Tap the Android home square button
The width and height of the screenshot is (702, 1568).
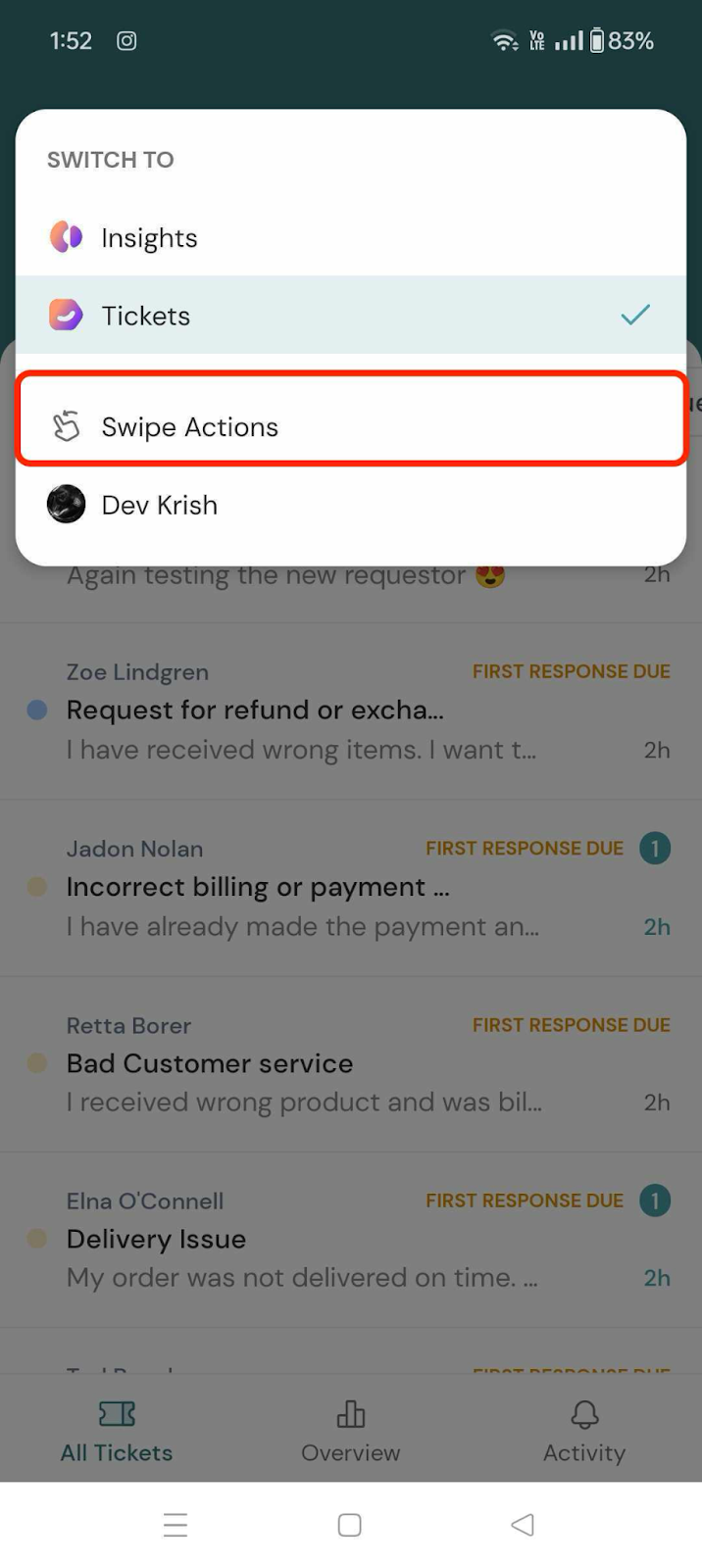coord(350,1525)
